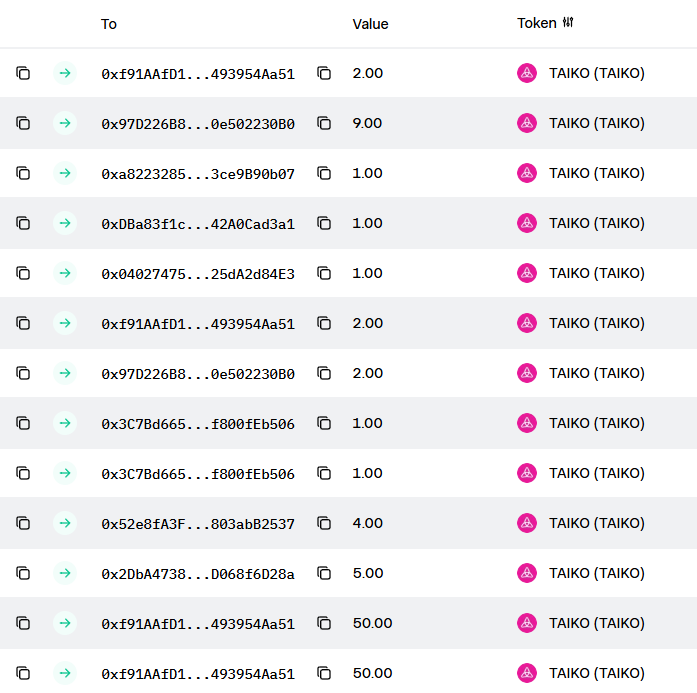Open address 0x97D226B8 in the 9.00 row

pyautogui.click(x=198, y=124)
